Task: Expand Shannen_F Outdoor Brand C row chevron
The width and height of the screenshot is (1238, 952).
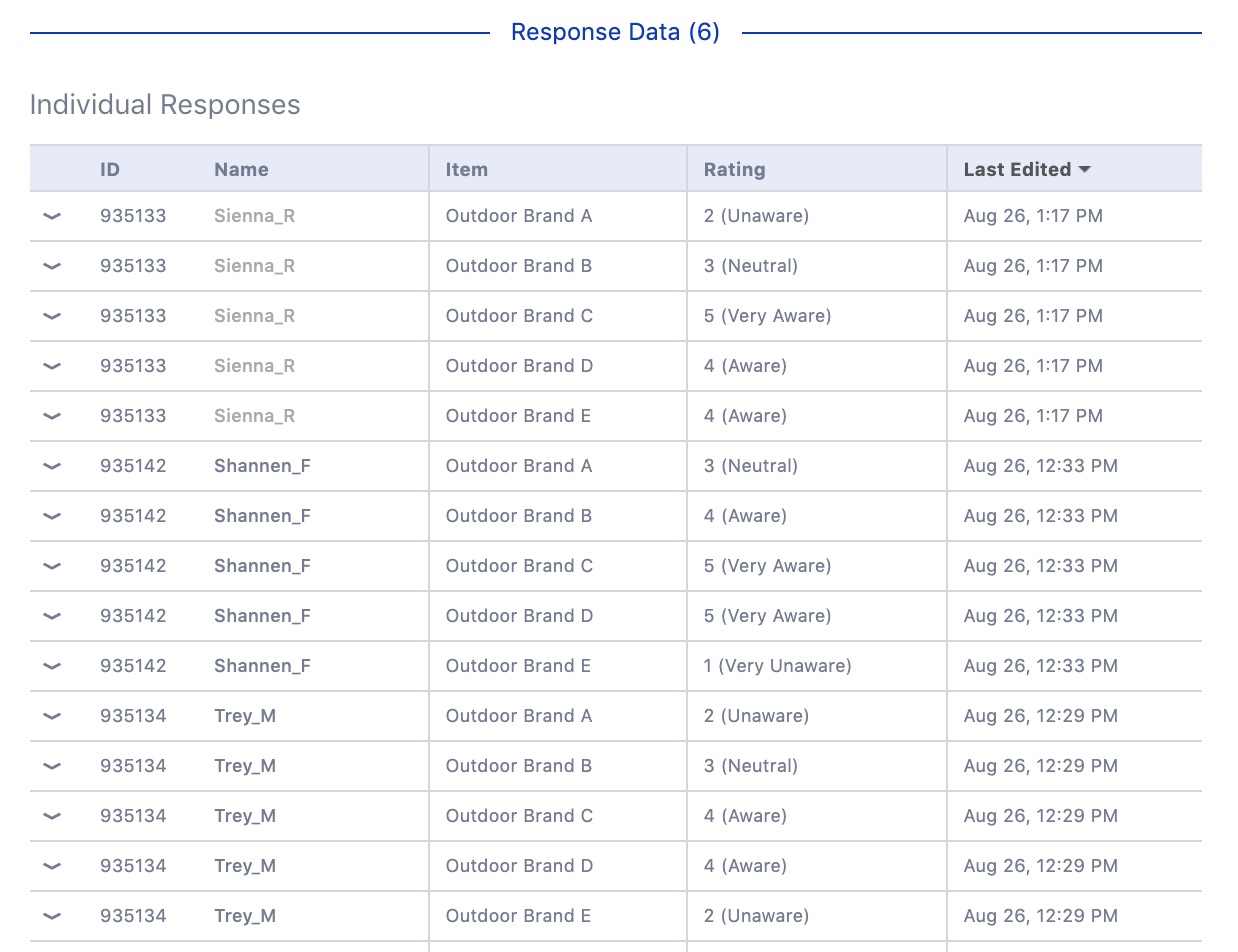Action: (52, 566)
